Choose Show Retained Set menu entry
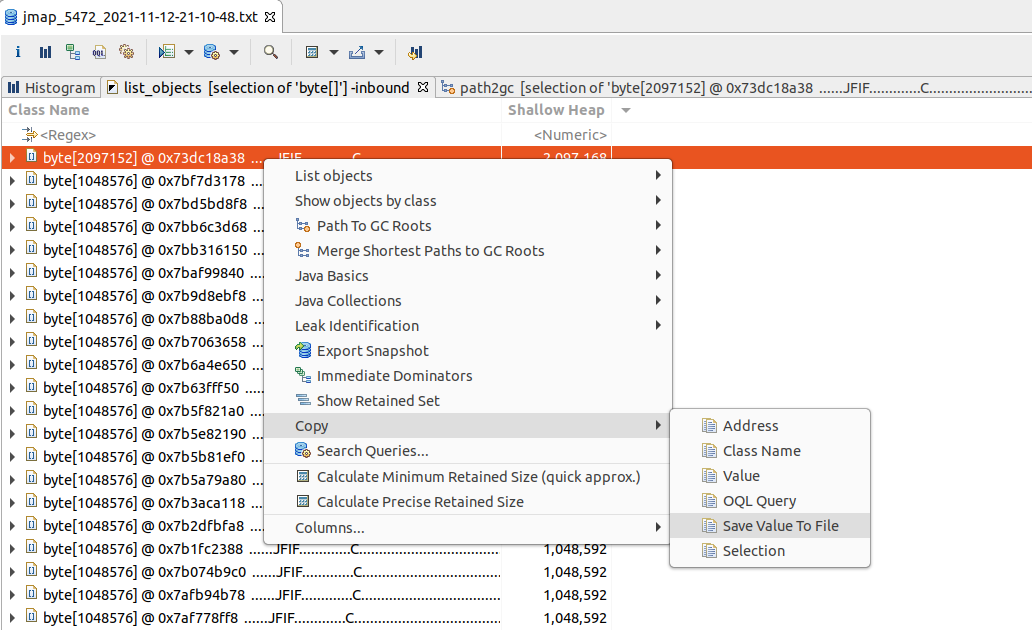This screenshot has width=1032, height=630. (468, 401)
